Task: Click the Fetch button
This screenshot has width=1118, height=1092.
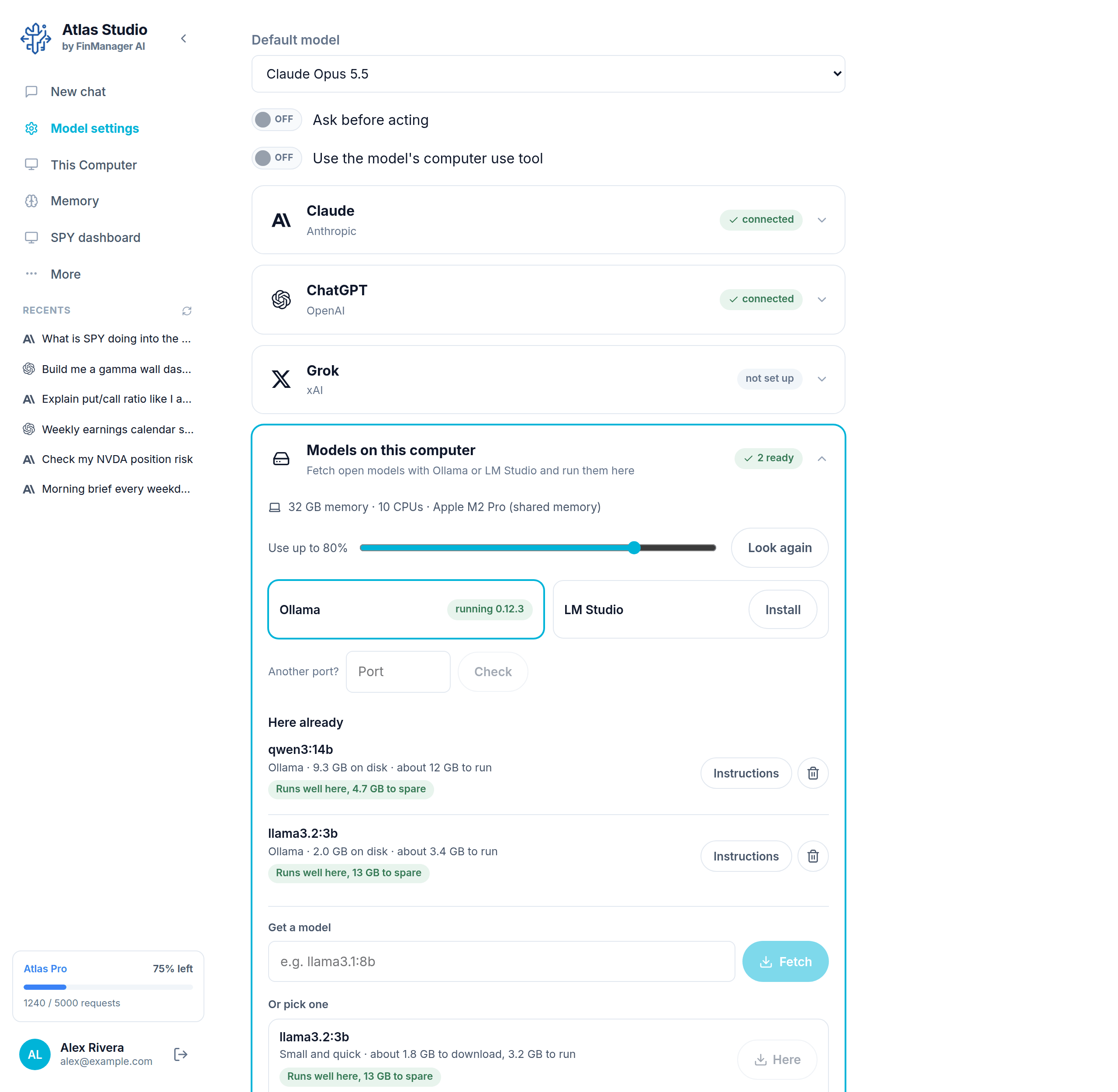Action: coord(786,961)
